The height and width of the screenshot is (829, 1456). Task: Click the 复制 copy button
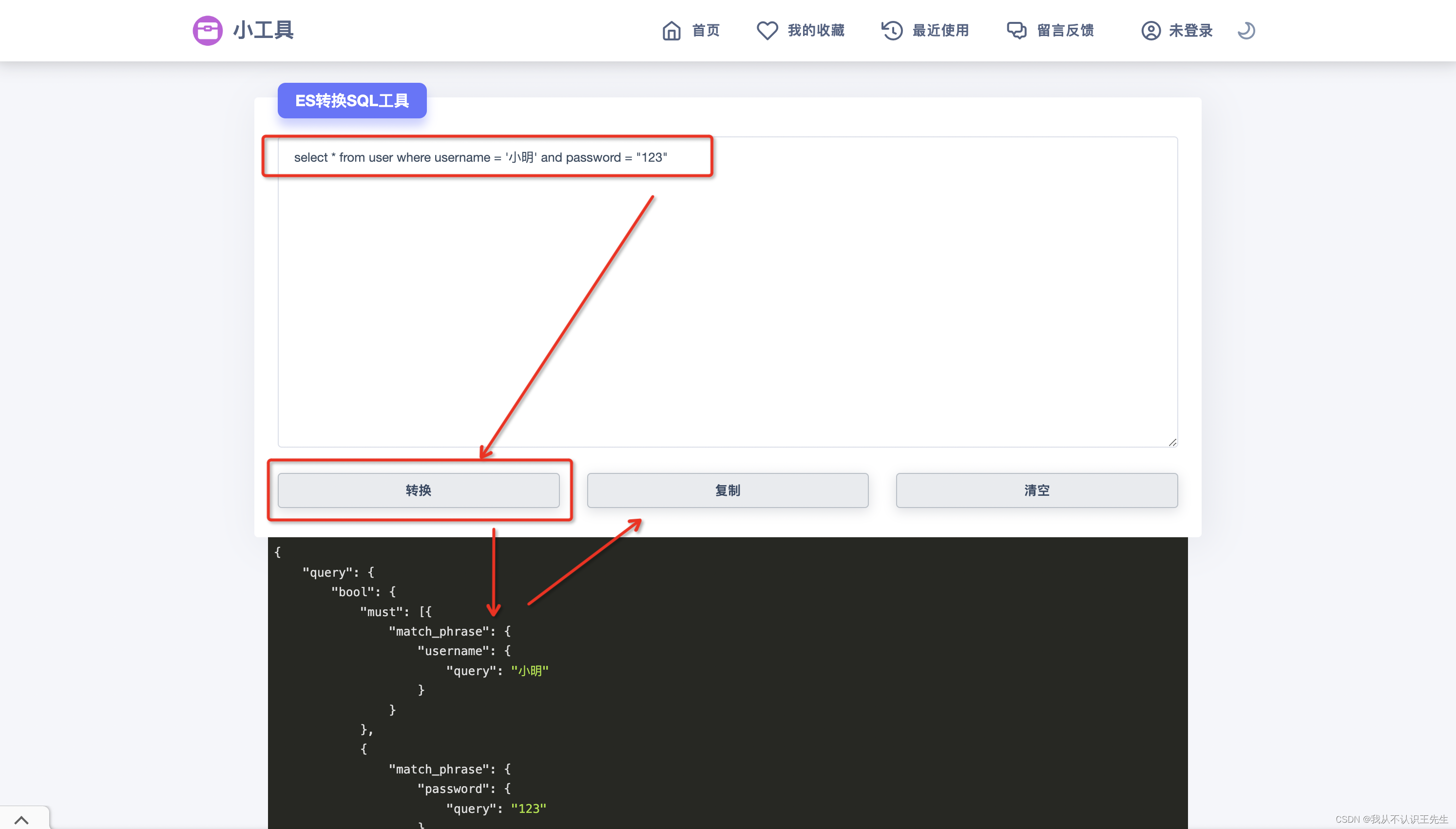[728, 490]
